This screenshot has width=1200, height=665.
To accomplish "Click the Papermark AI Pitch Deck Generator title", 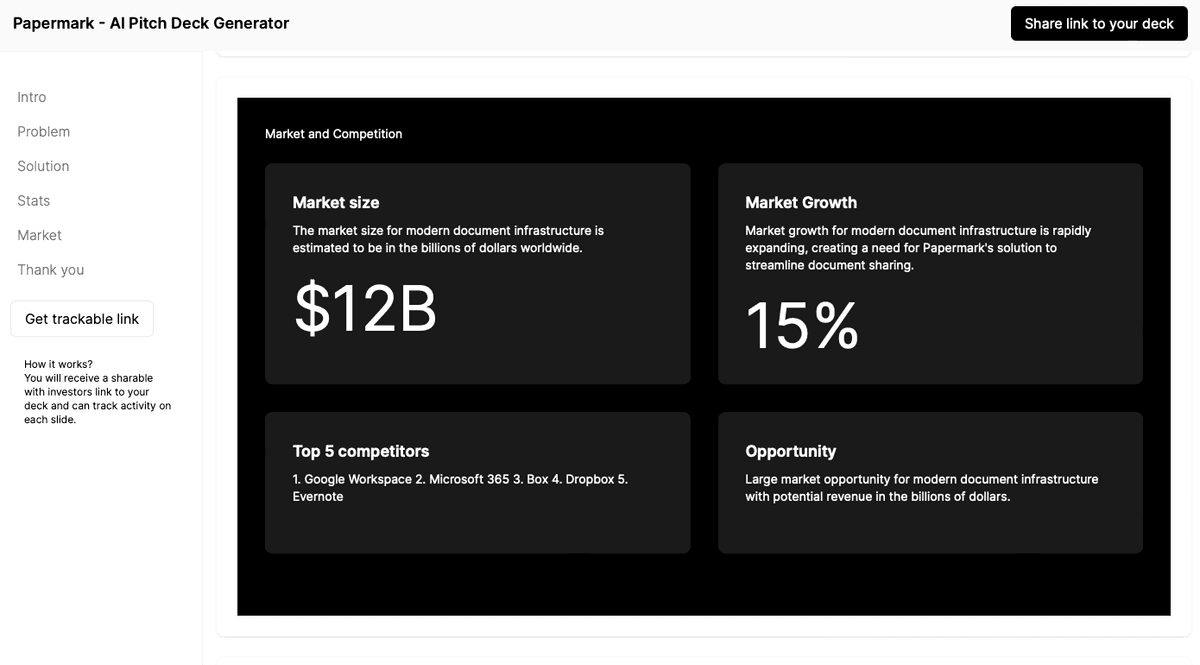I will tap(151, 23).
